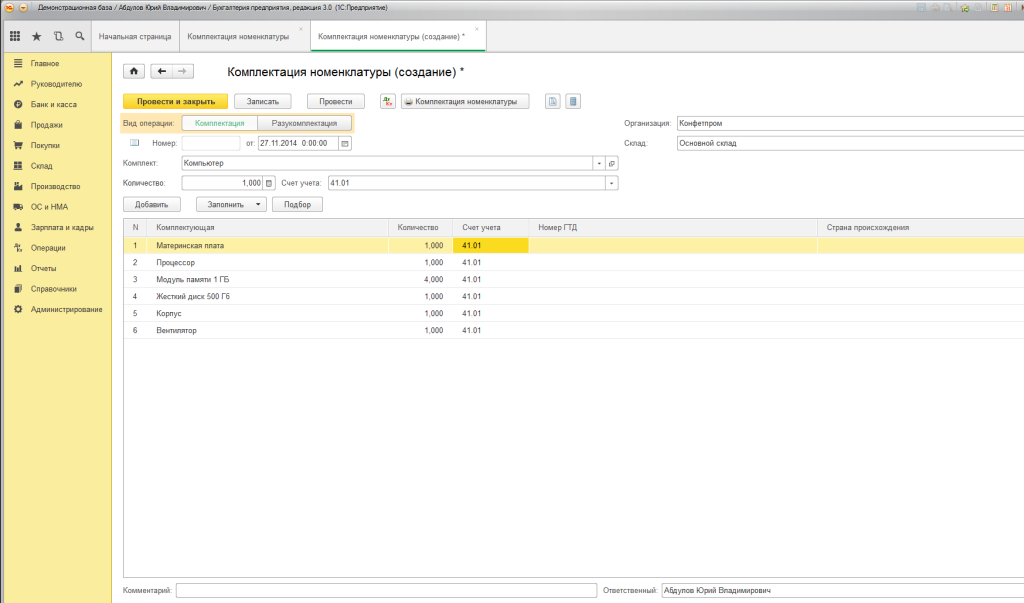This screenshot has height=603, width=1024.
Task: Open the Заполнить dropdown button
Action: (x=231, y=204)
